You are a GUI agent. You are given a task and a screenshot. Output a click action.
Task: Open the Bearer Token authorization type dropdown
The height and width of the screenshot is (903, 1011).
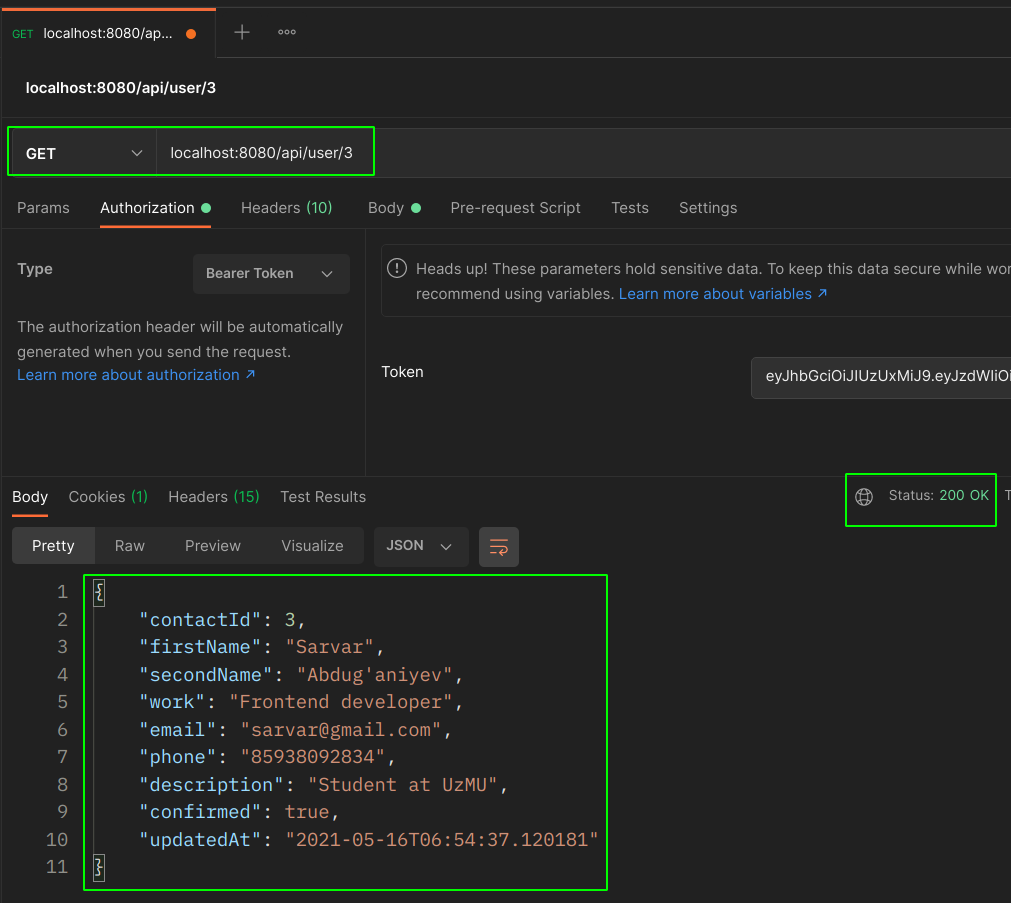(x=271, y=273)
